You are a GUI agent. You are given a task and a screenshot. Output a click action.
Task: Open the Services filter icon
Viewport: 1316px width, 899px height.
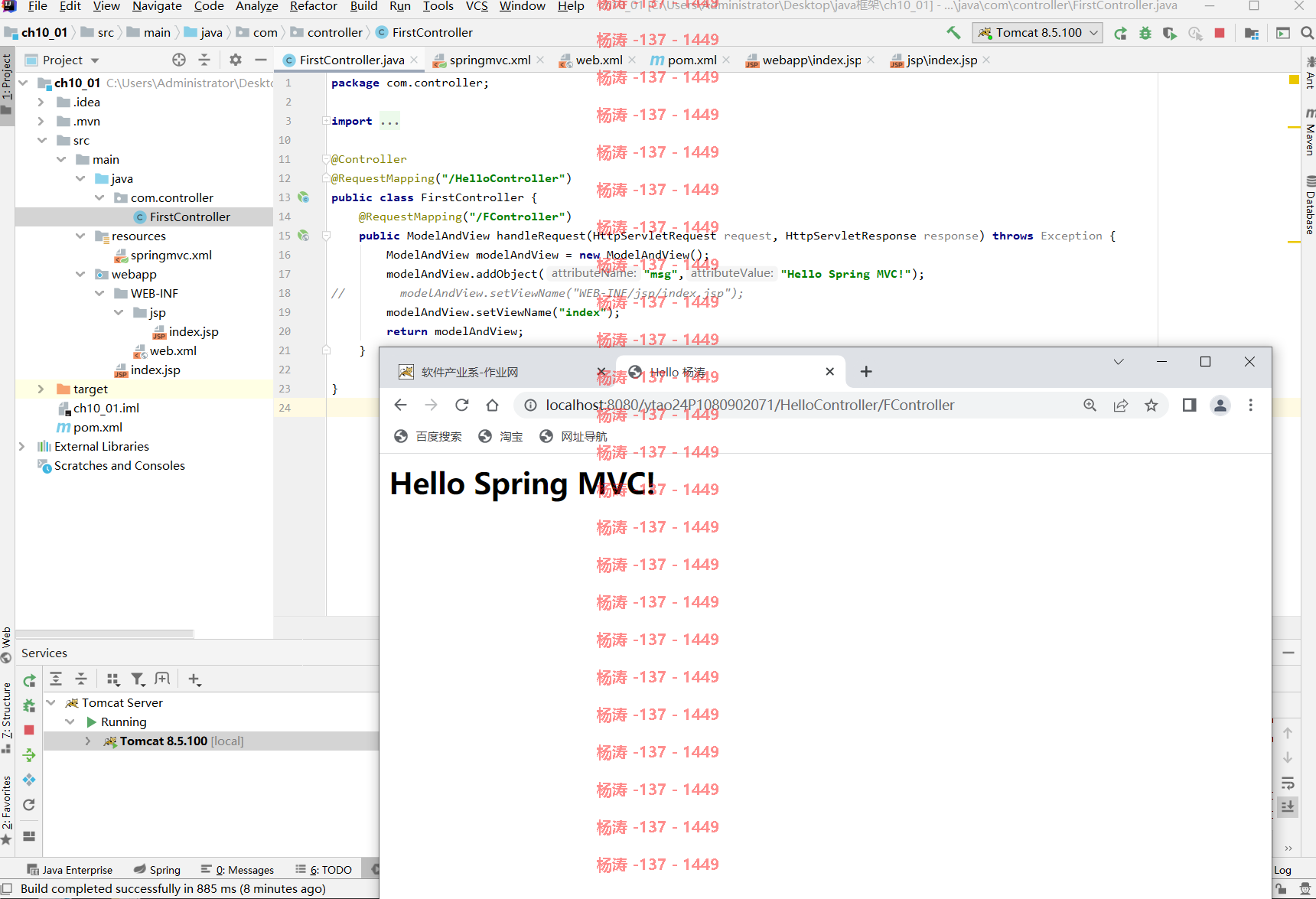(x=138, y=679)
